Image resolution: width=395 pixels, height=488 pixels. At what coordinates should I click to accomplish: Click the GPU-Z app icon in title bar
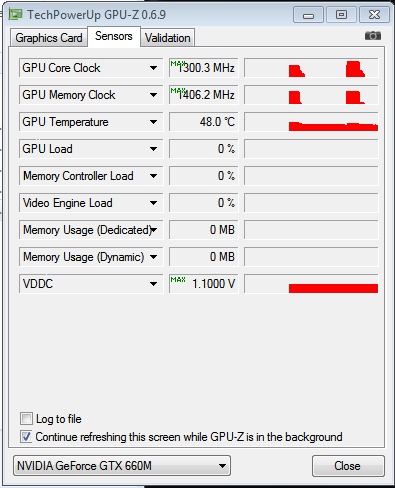coord(16,14)
